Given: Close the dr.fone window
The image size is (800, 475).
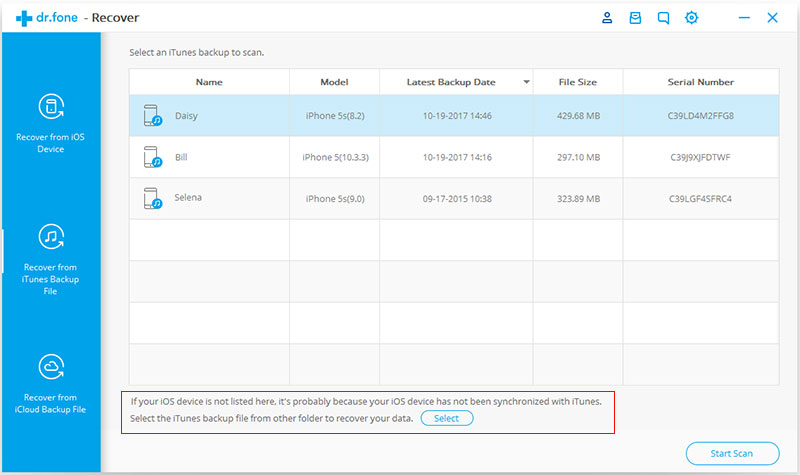Looking at the screenshot, I should [772, 18].
